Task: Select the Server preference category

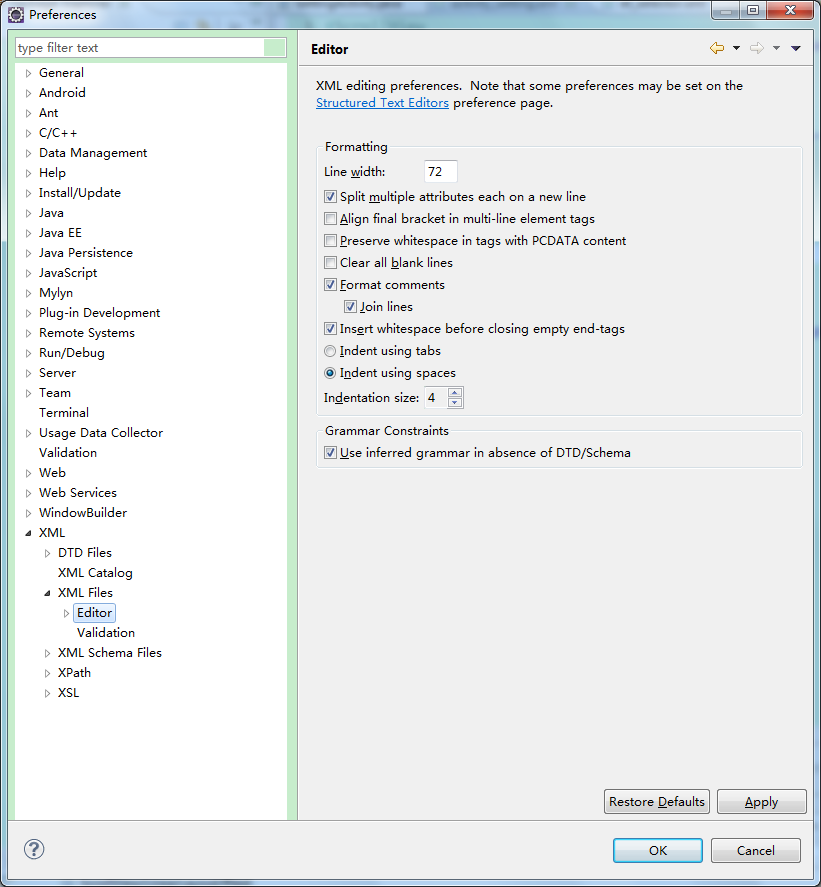Action: [x=57, y=373]
